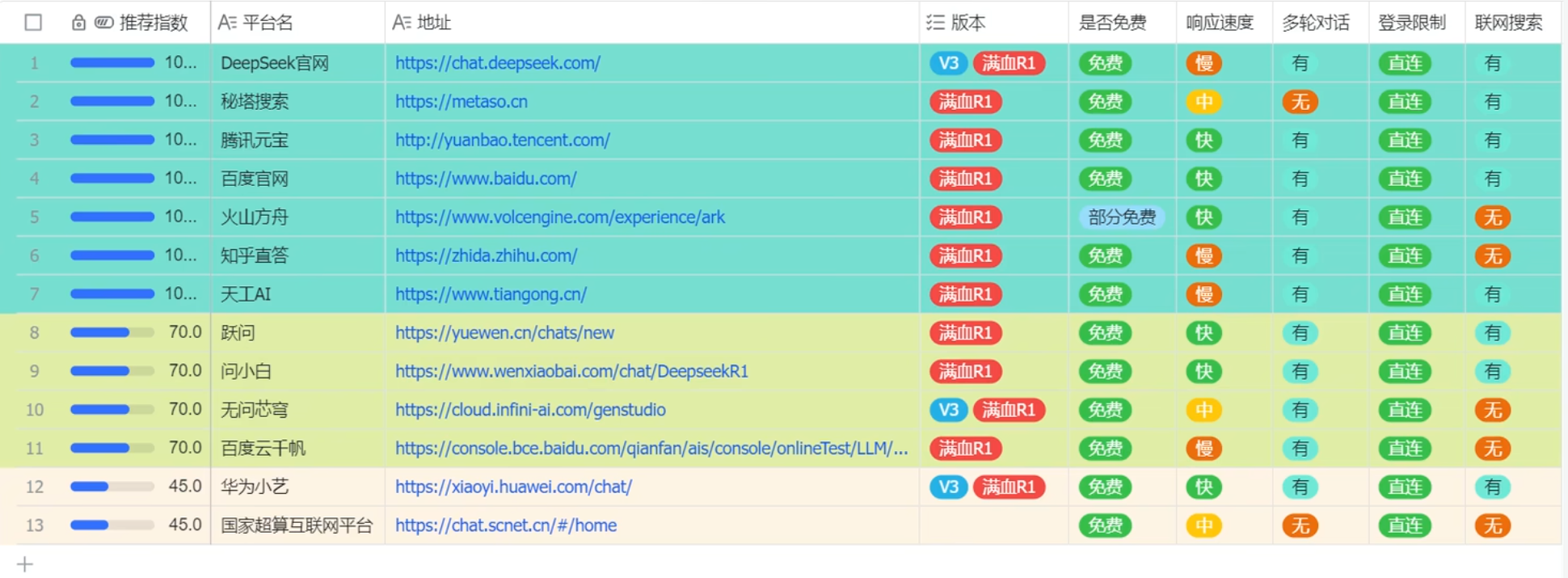The image size is (1568, 578).
Task: Click the V3 tag in DeepSeek官网 row
Action: [949, 63]
